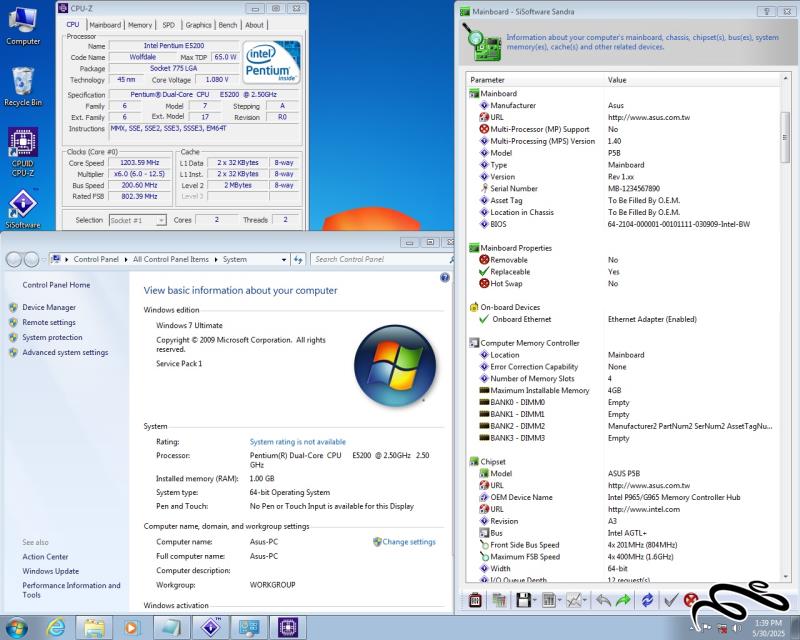This screenshot has height=640, width=800.
Task: Click Change settings link
Action: pos(409,542)
